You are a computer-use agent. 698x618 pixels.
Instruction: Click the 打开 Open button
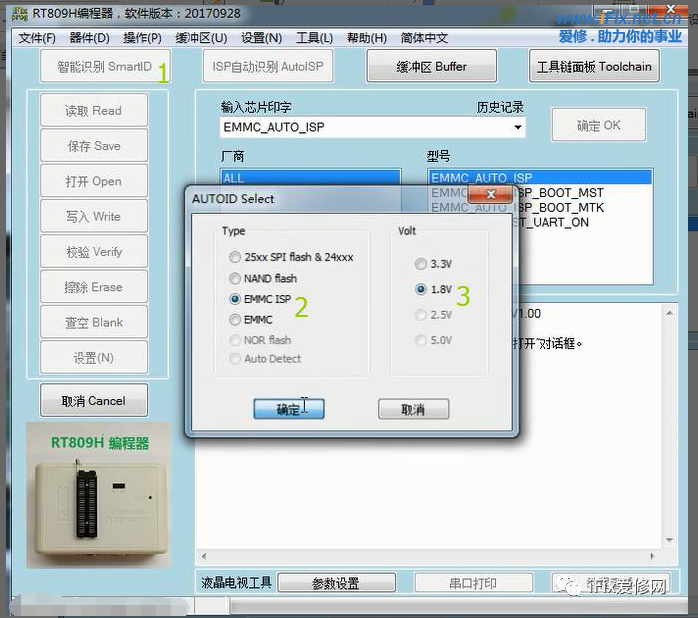point(93,181)
